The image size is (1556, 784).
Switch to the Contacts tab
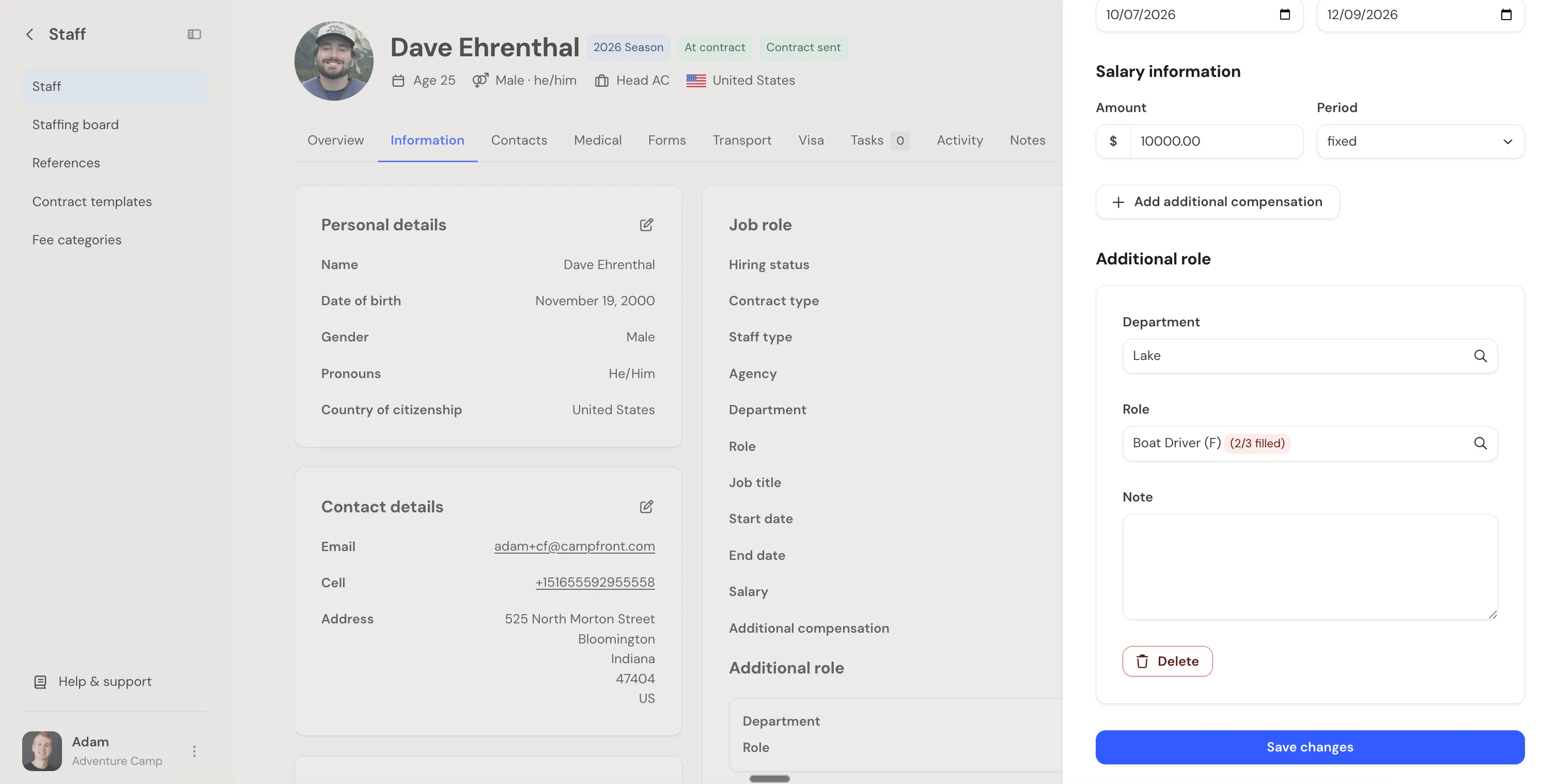pyautogui.click(x=519, y=140)
